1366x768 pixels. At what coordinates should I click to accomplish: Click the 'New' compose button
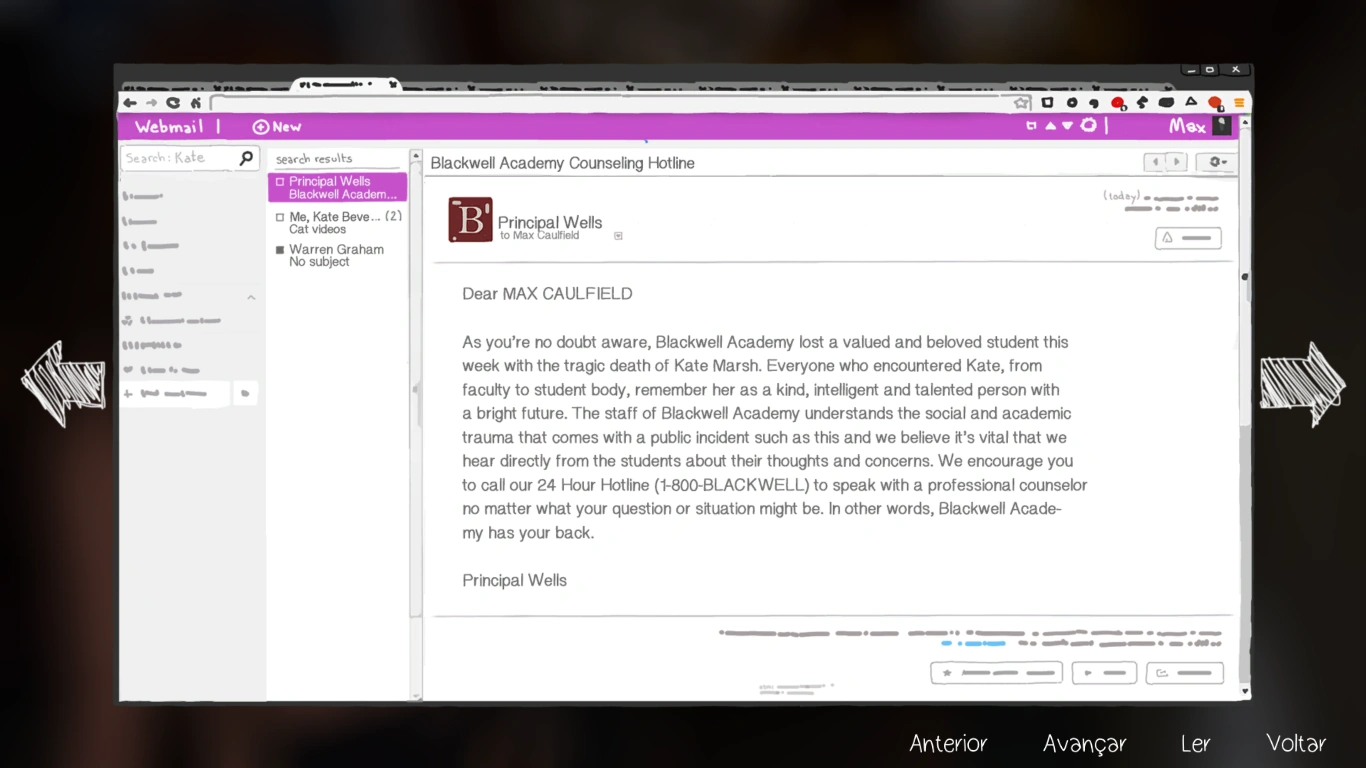[277, 127]
